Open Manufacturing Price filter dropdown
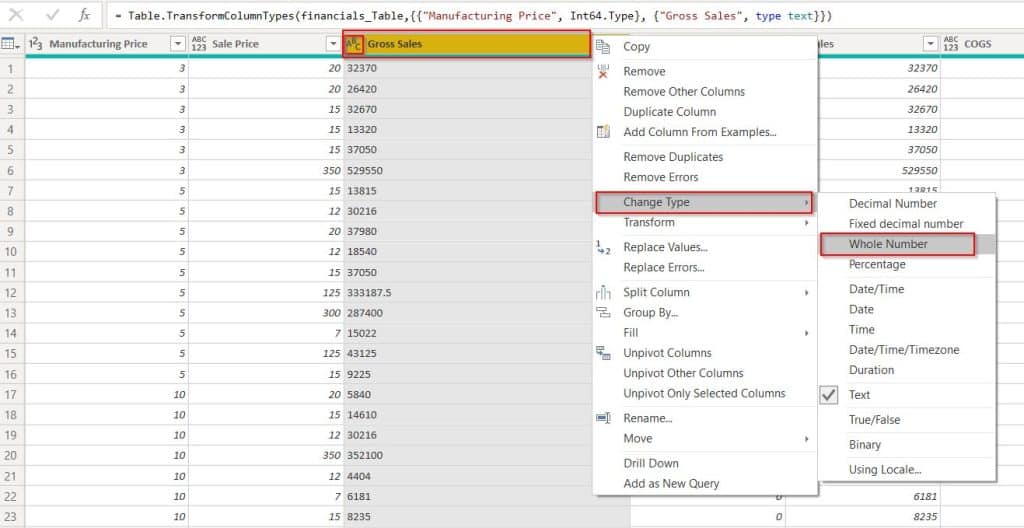Viewport: 1024px width, 528px height. [x=178, y=44]
